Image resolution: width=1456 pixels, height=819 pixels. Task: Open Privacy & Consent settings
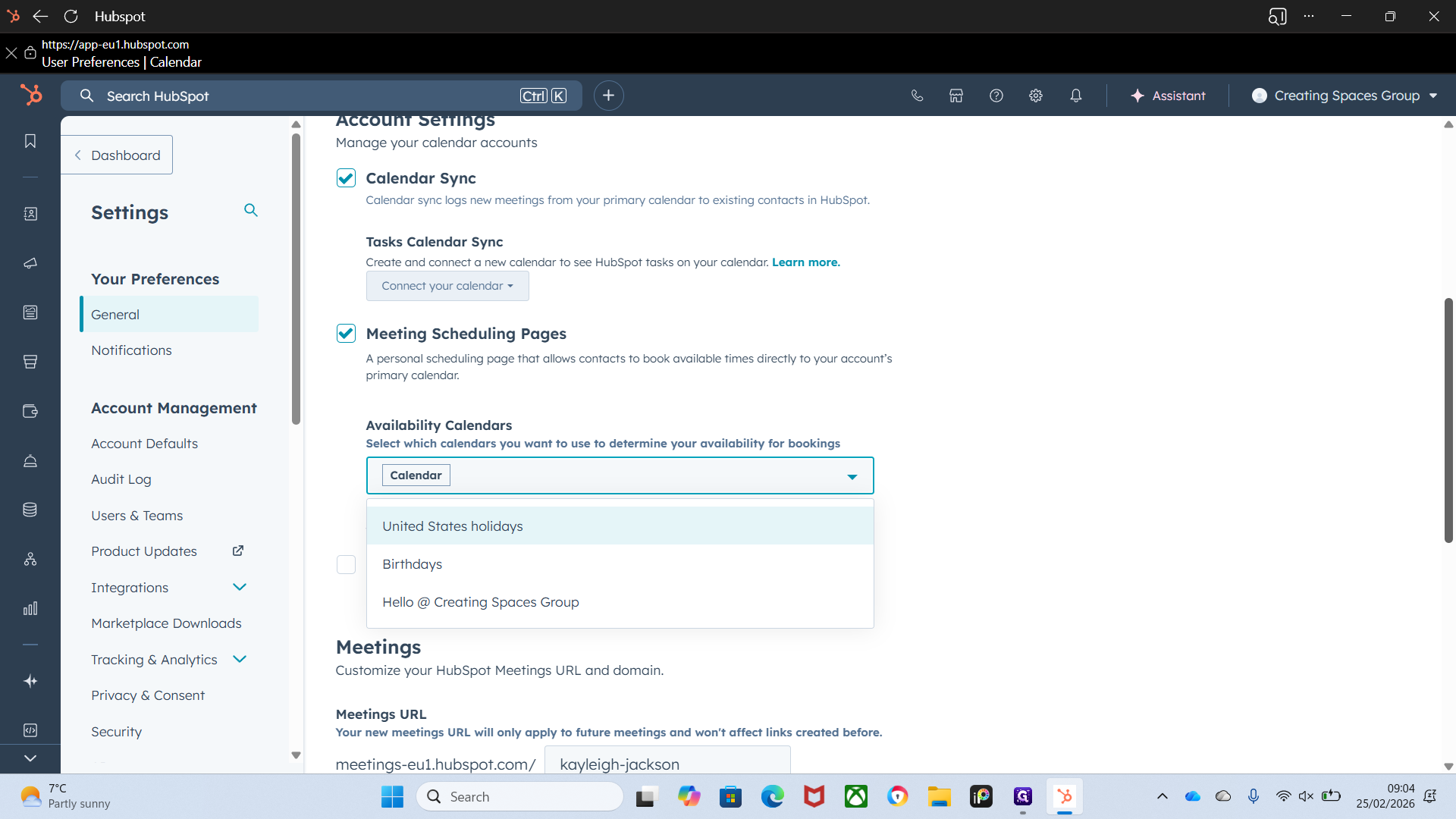(x=148, y=695)
